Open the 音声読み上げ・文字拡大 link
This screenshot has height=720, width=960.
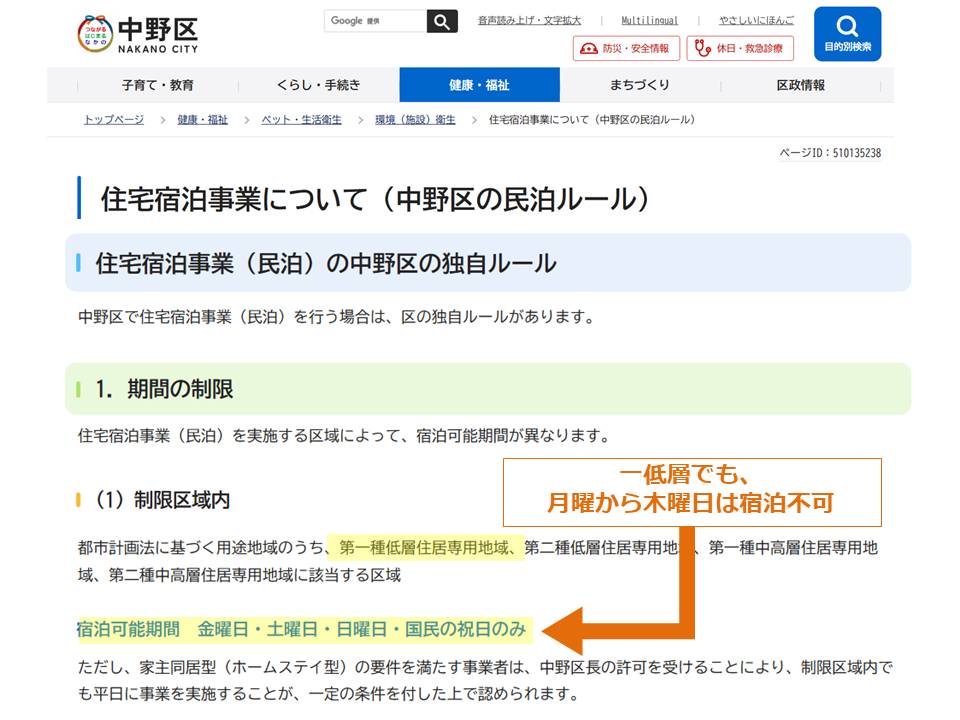529,20
